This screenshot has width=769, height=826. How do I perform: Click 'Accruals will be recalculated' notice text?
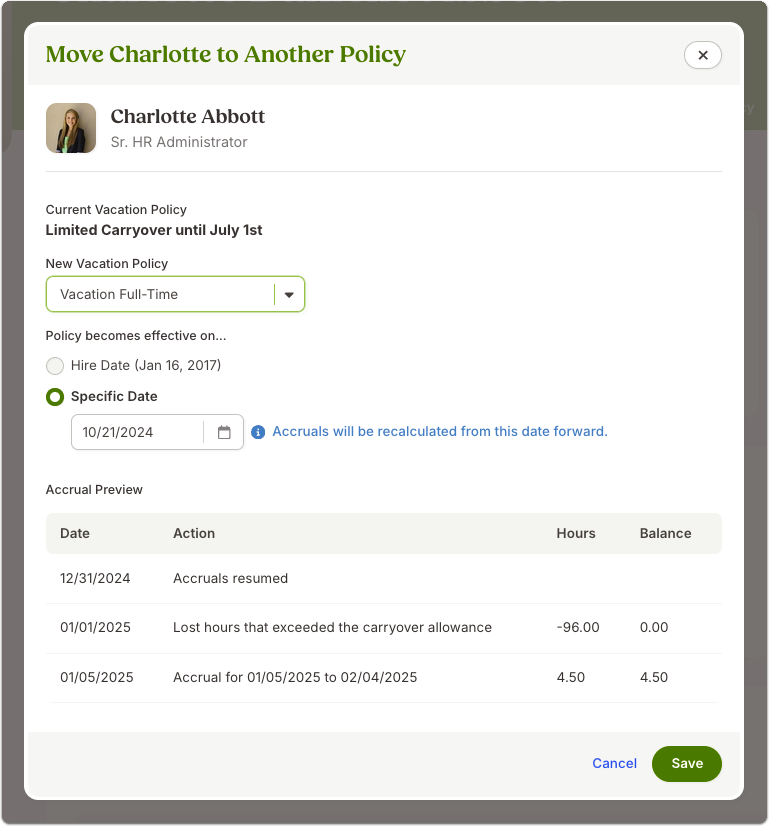(x=440, y=431)
